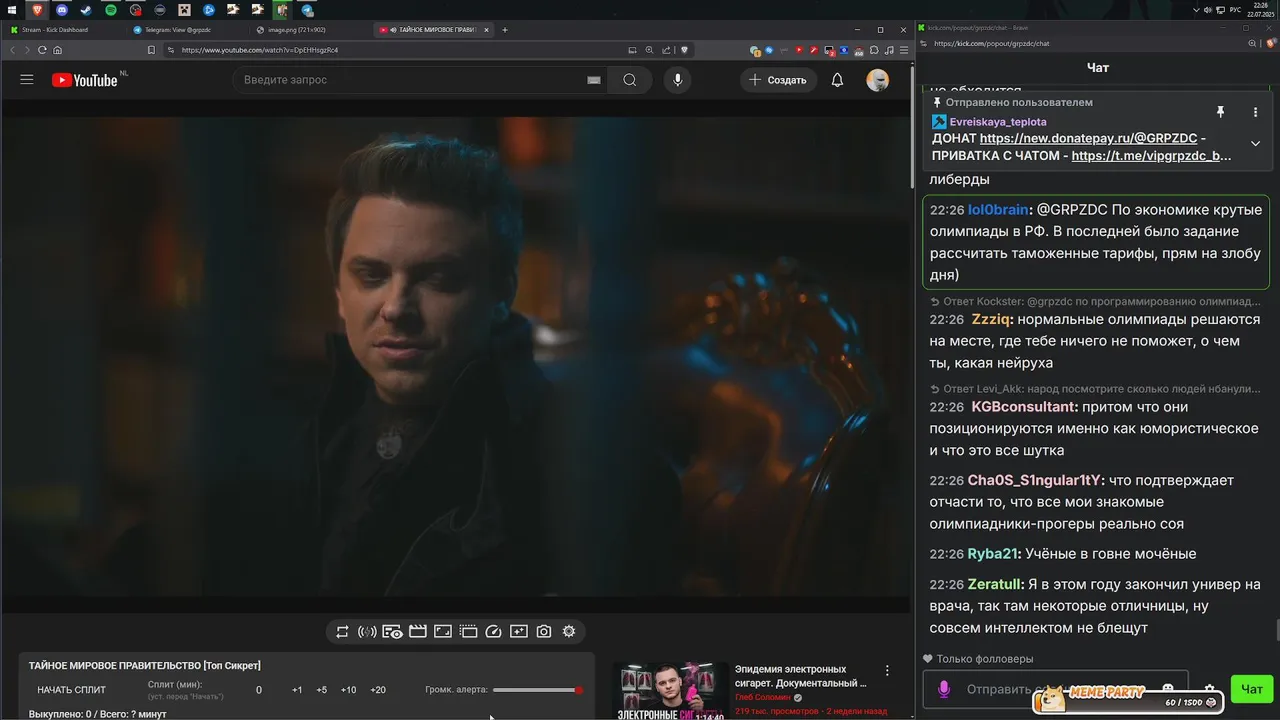Viewport: 1280px width, 720px height.
Task: Open Эпидемия электронных сигарет video thumbnail
Action: pos(670,692)
